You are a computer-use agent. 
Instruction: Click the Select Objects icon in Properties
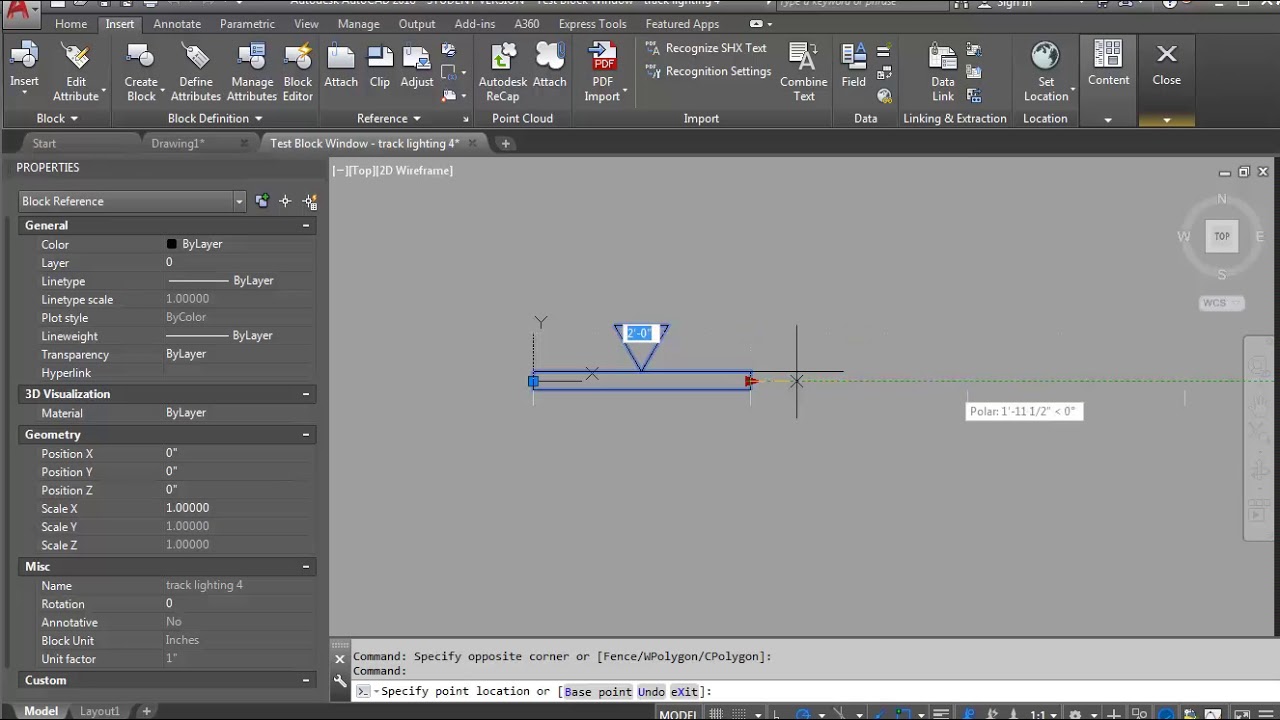click(x=285, y=201)
